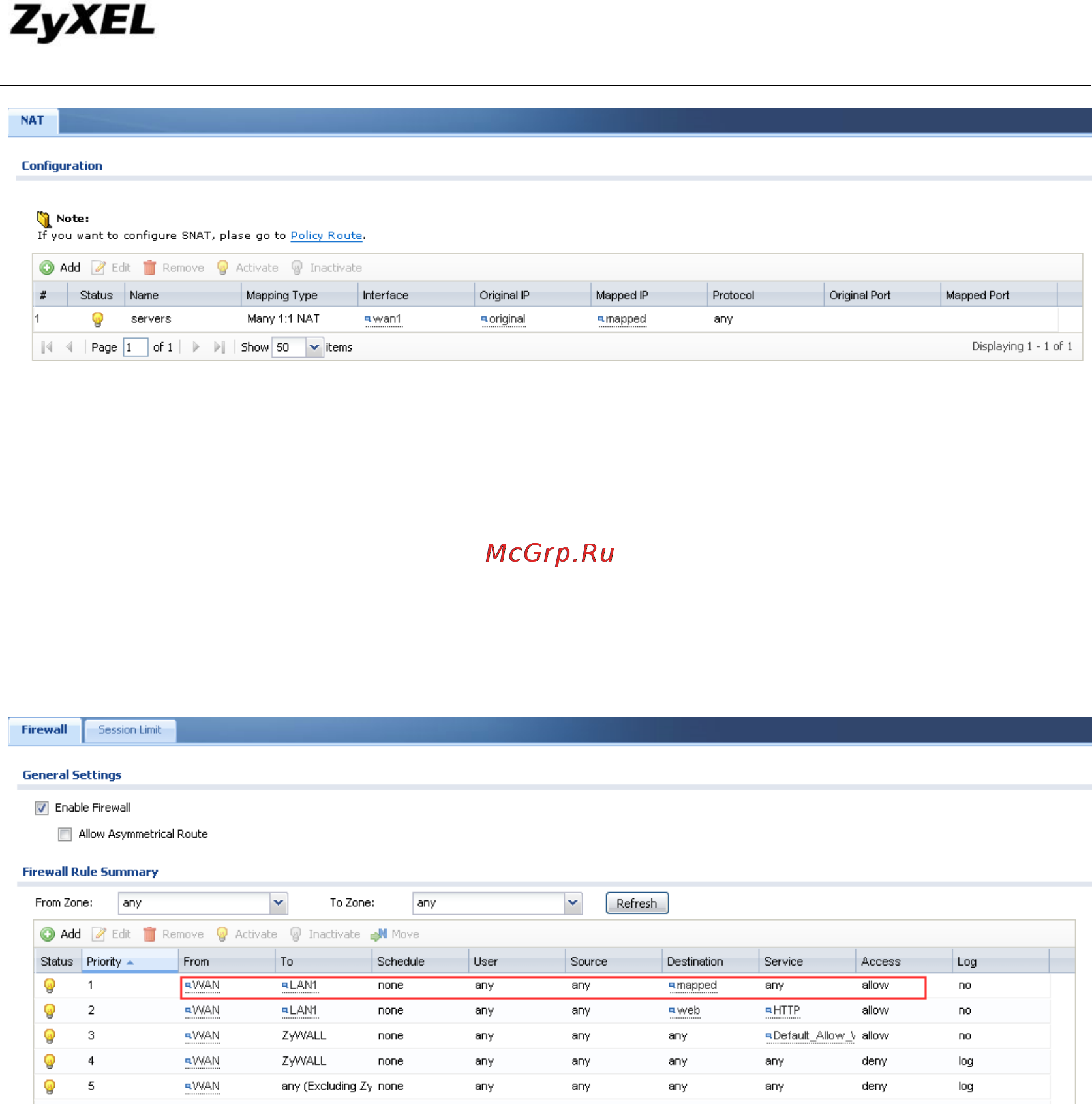
Task: Open web destination link in rule 2
Action: pyautogui.click(x=684, y=1011)
